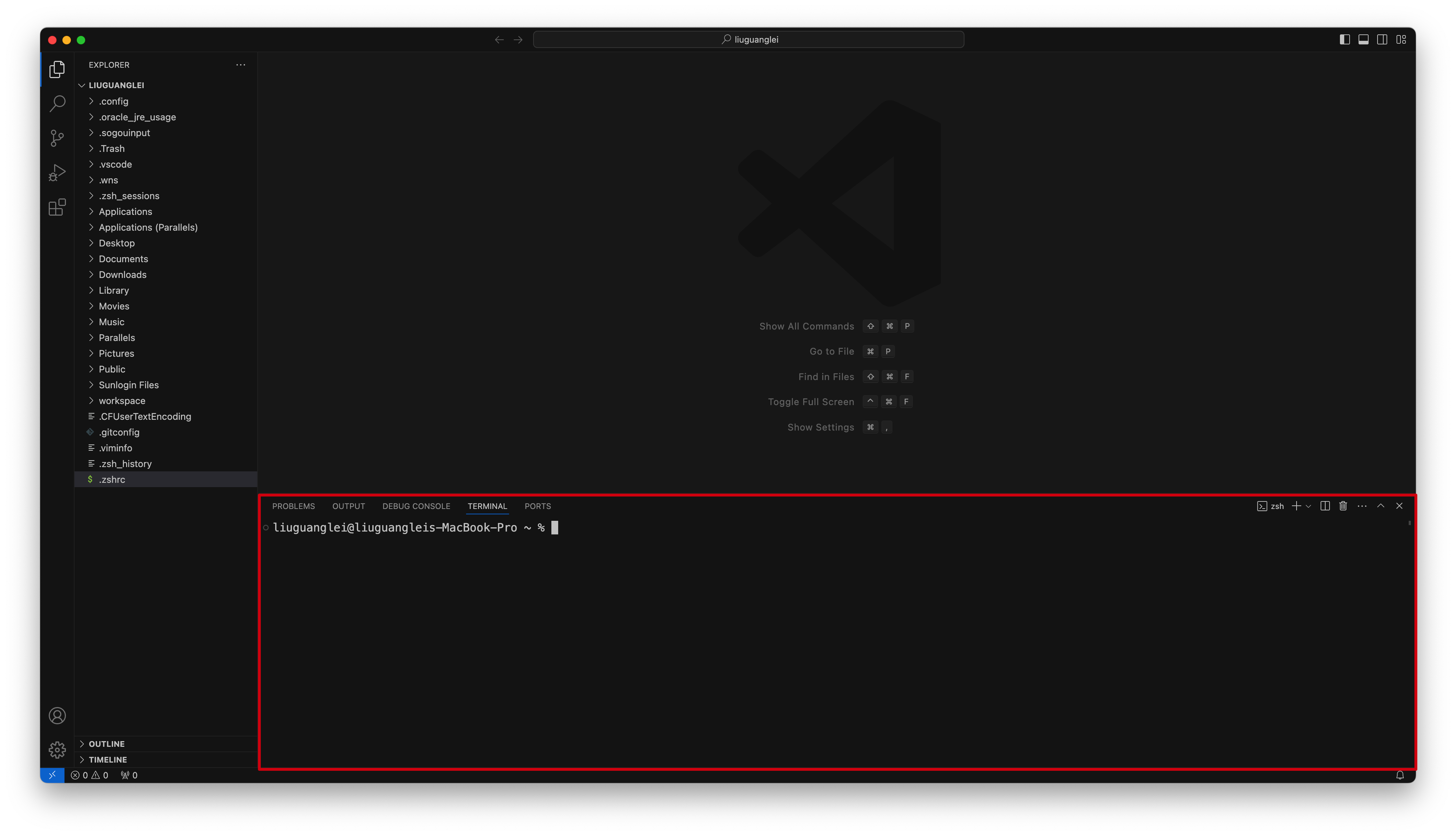Viewport: 1456px width, 836px height.
Task: Open the Manage gear menu
Action: coord(57,750)
